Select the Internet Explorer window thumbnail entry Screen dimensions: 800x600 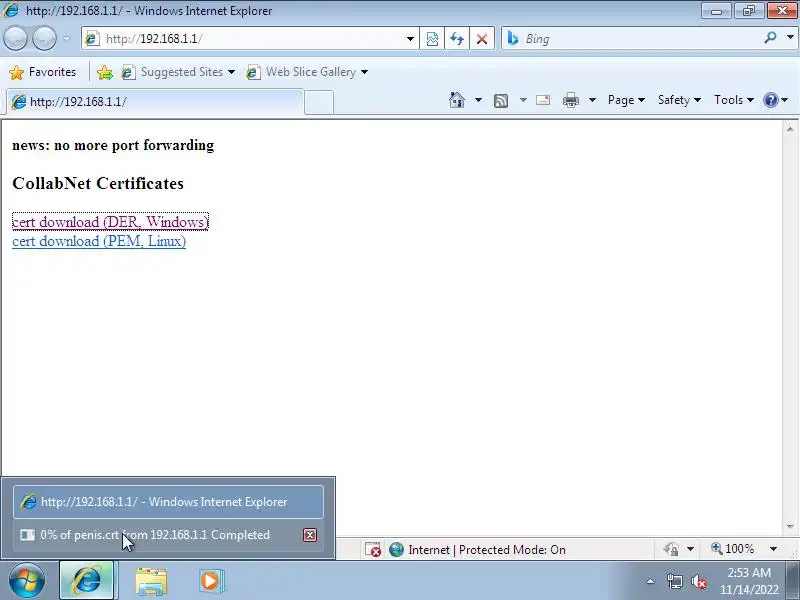[168, 502]
